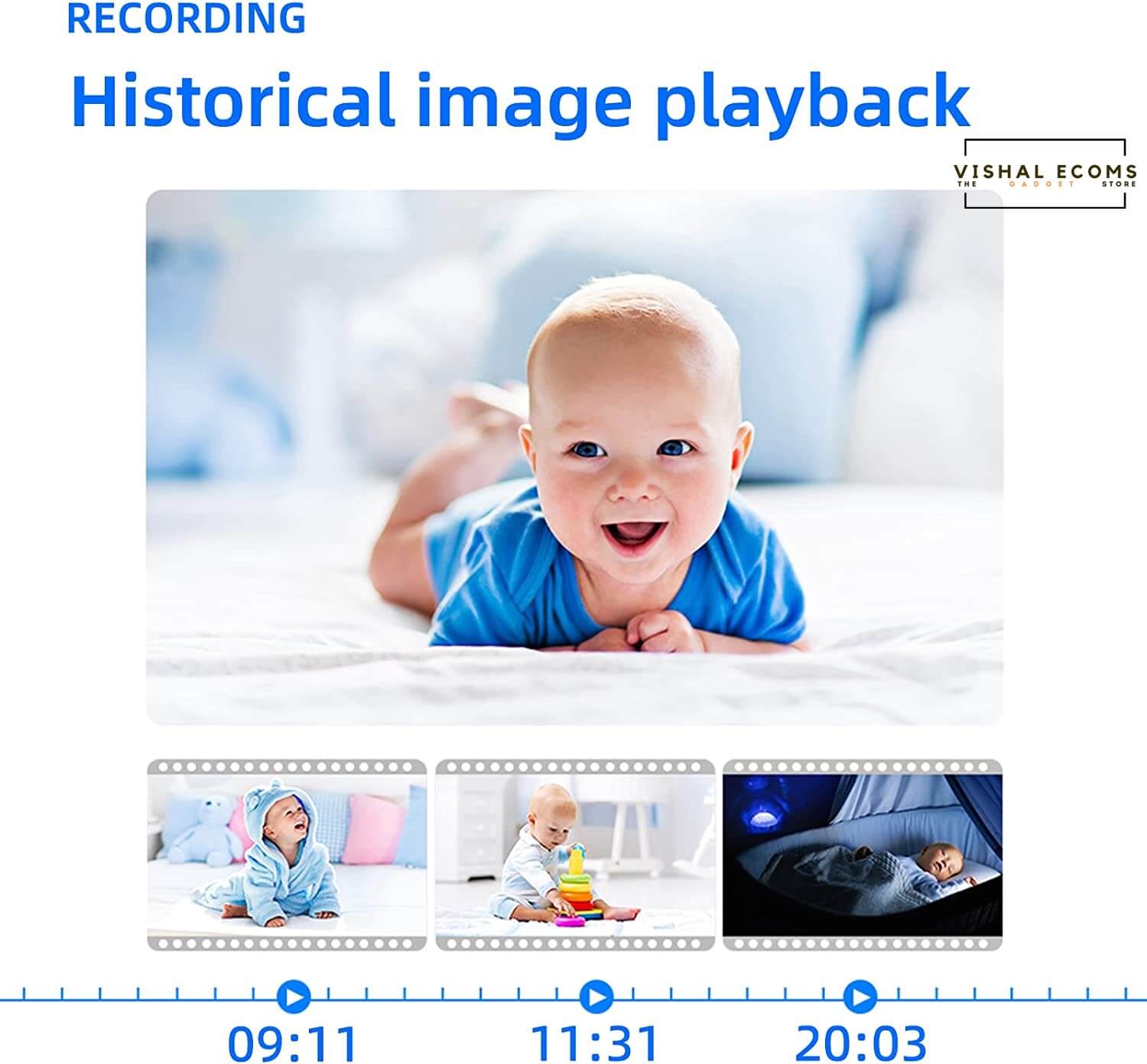Viewport: 1147px width, 1064px height.
Task: Select the 20:03 timestamp label
Action: click(860, 1043)
